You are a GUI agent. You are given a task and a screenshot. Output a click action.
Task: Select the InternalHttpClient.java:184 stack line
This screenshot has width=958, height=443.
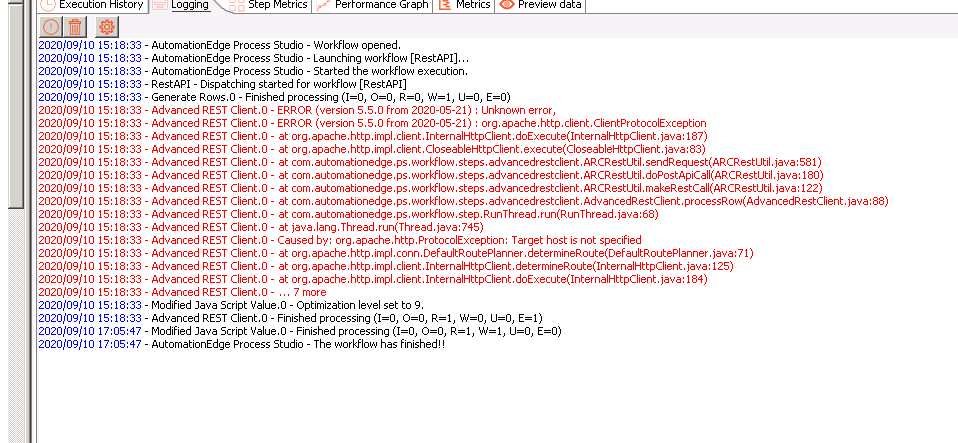tap(373, 279)
